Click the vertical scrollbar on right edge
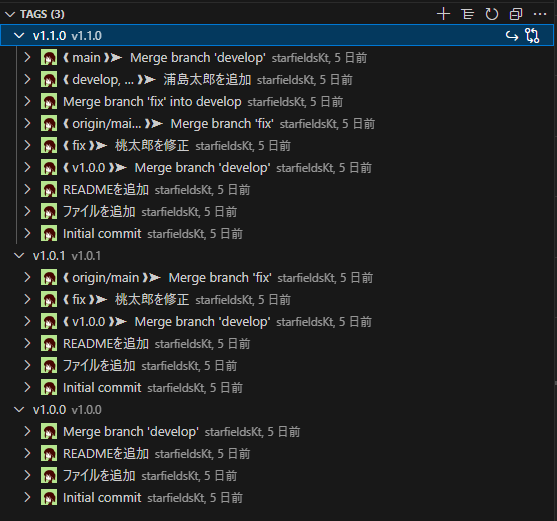 pyautogui.click(x=555, y=261)
